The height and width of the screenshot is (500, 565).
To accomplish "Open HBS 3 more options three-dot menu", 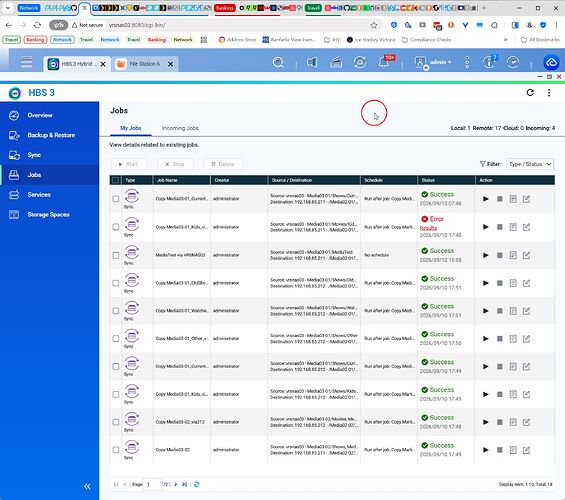I will pyautogui.click(x=549, y=93).
